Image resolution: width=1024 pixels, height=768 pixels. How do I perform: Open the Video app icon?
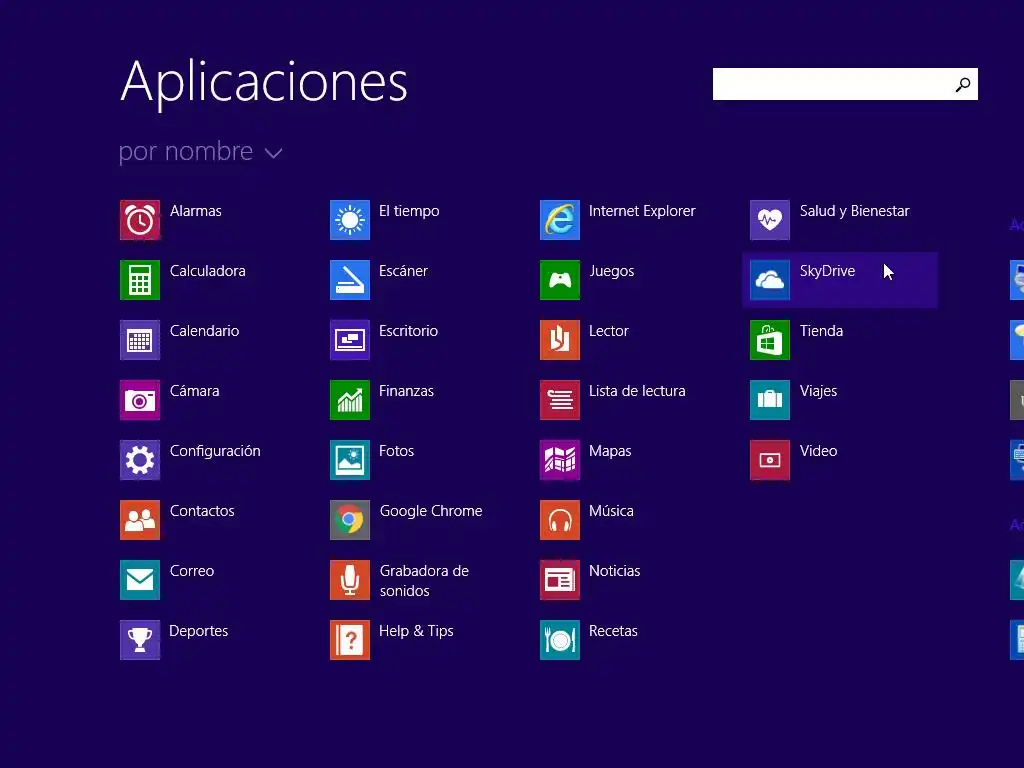(770, 460)
